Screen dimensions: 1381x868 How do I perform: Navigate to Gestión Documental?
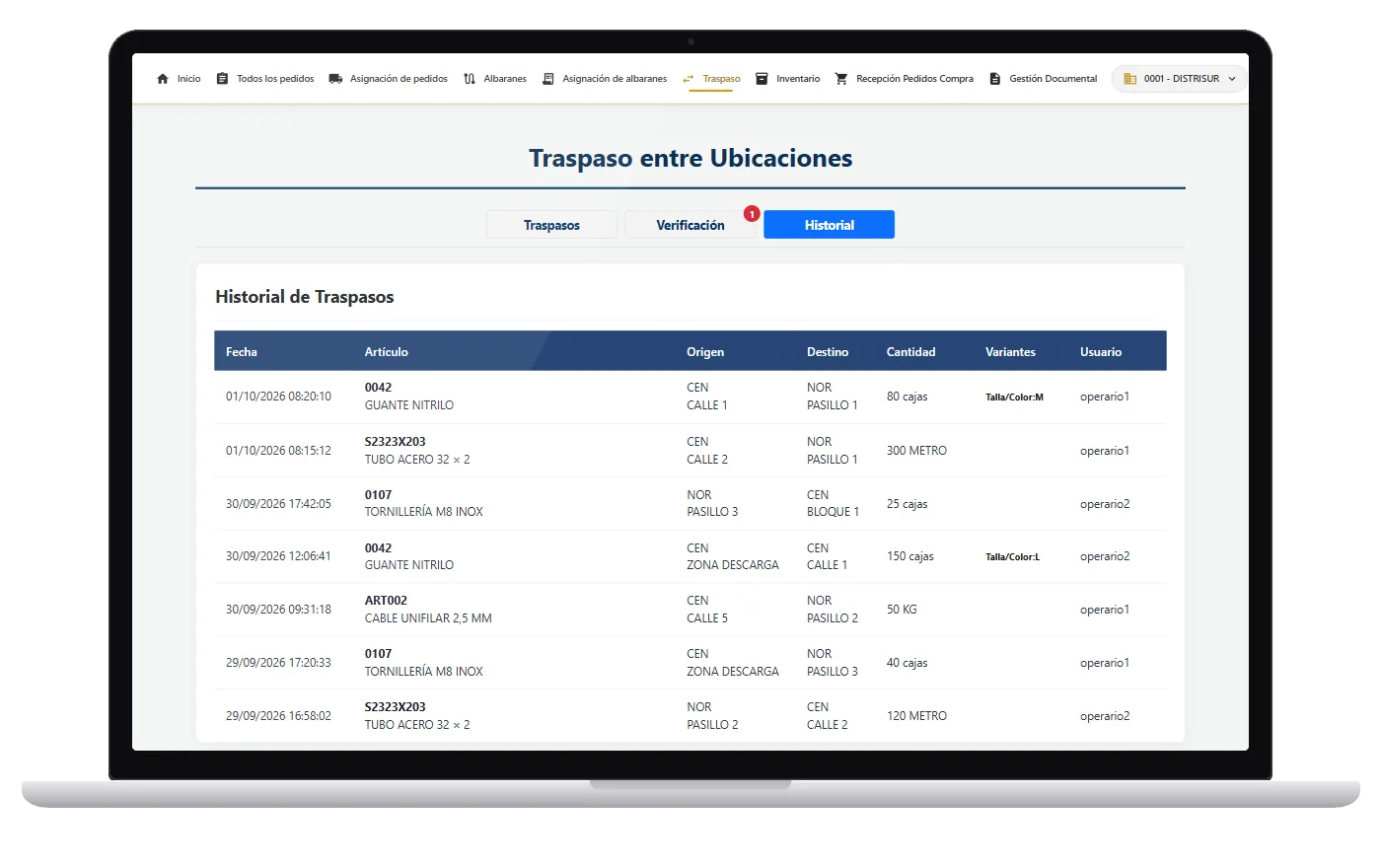(1053, 79)
